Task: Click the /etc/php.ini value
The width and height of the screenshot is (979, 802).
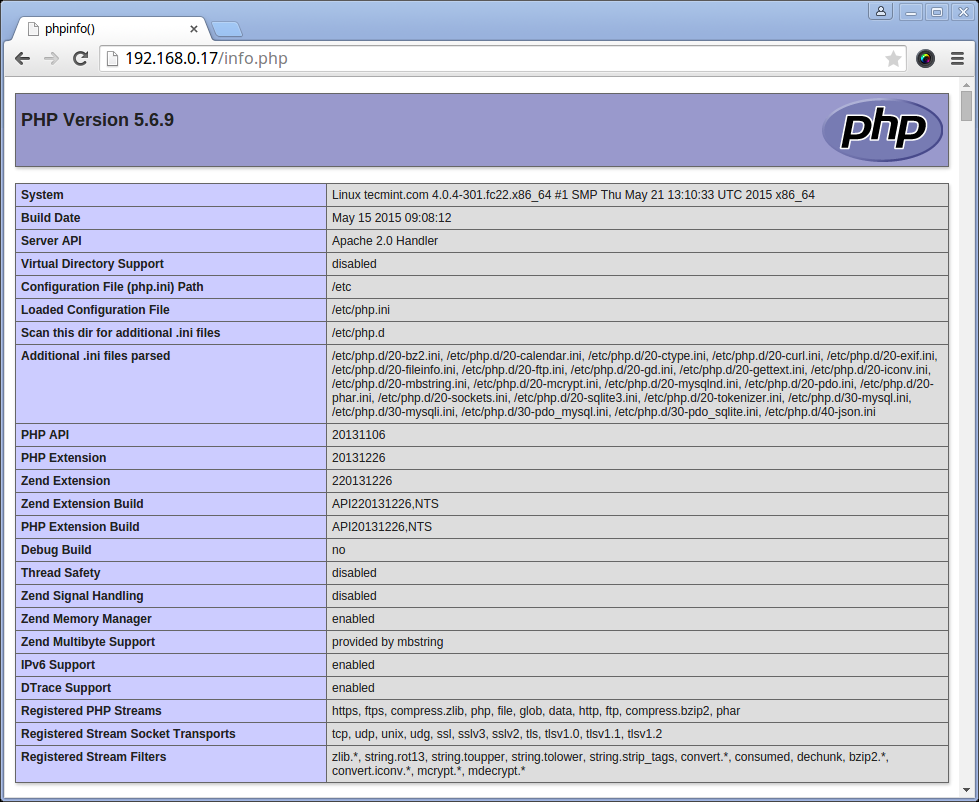Action: tap(361, 310)
